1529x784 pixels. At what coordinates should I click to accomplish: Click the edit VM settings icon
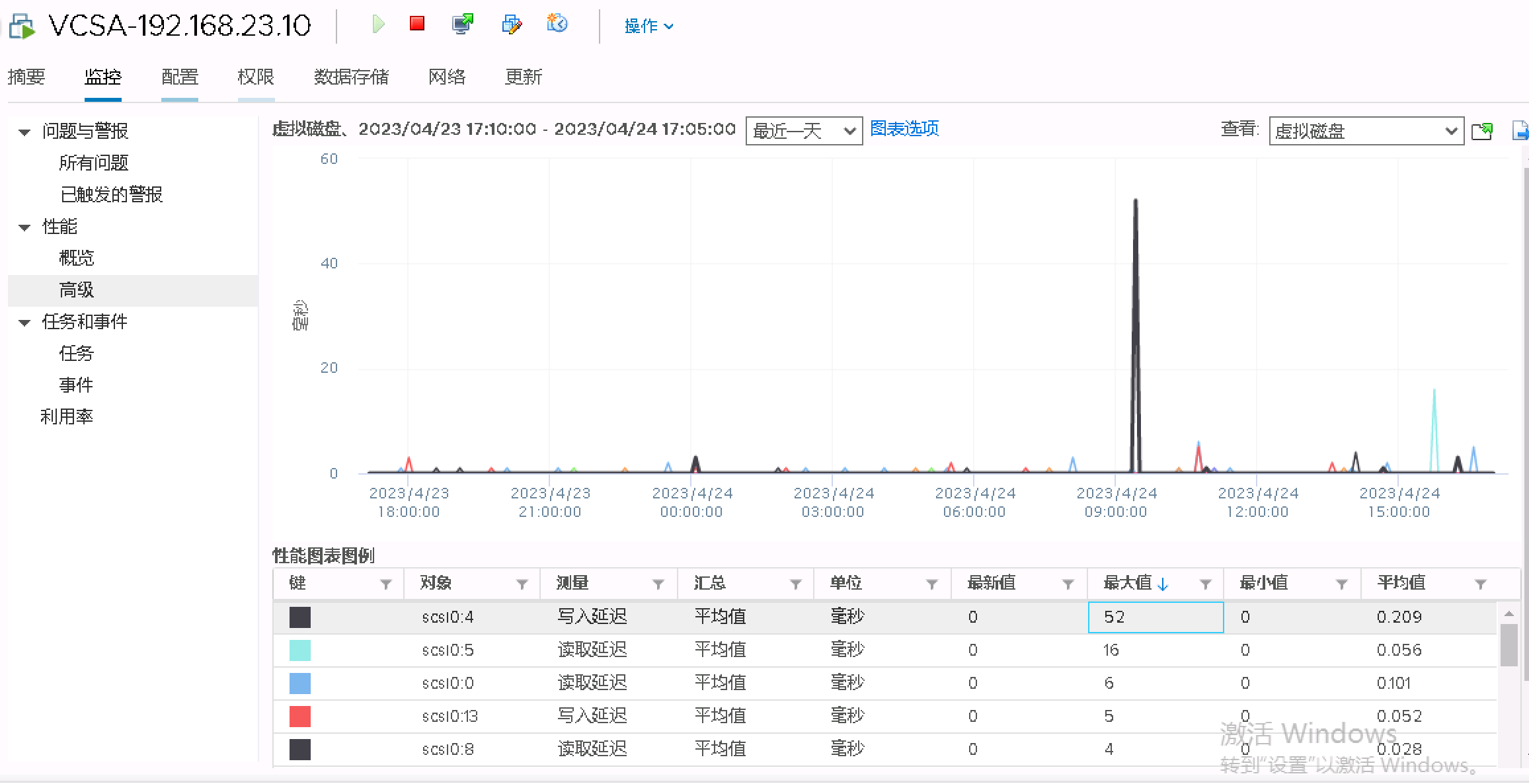(x=512, y=24)
